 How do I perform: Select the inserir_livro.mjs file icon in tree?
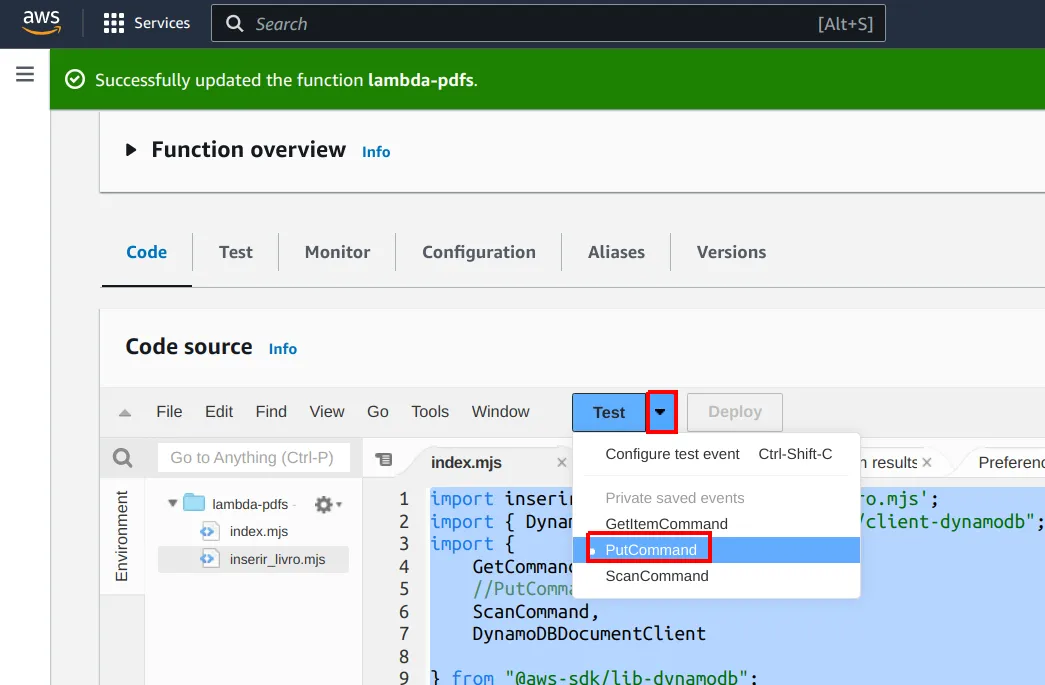[x=209, y=559]
